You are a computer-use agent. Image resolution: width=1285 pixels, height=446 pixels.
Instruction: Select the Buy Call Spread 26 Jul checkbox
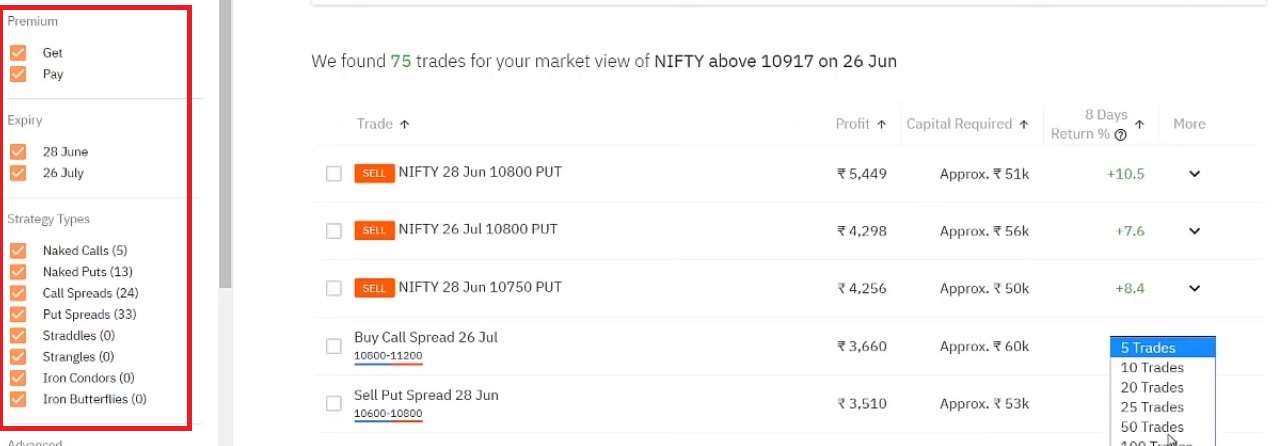click(334, 346)
